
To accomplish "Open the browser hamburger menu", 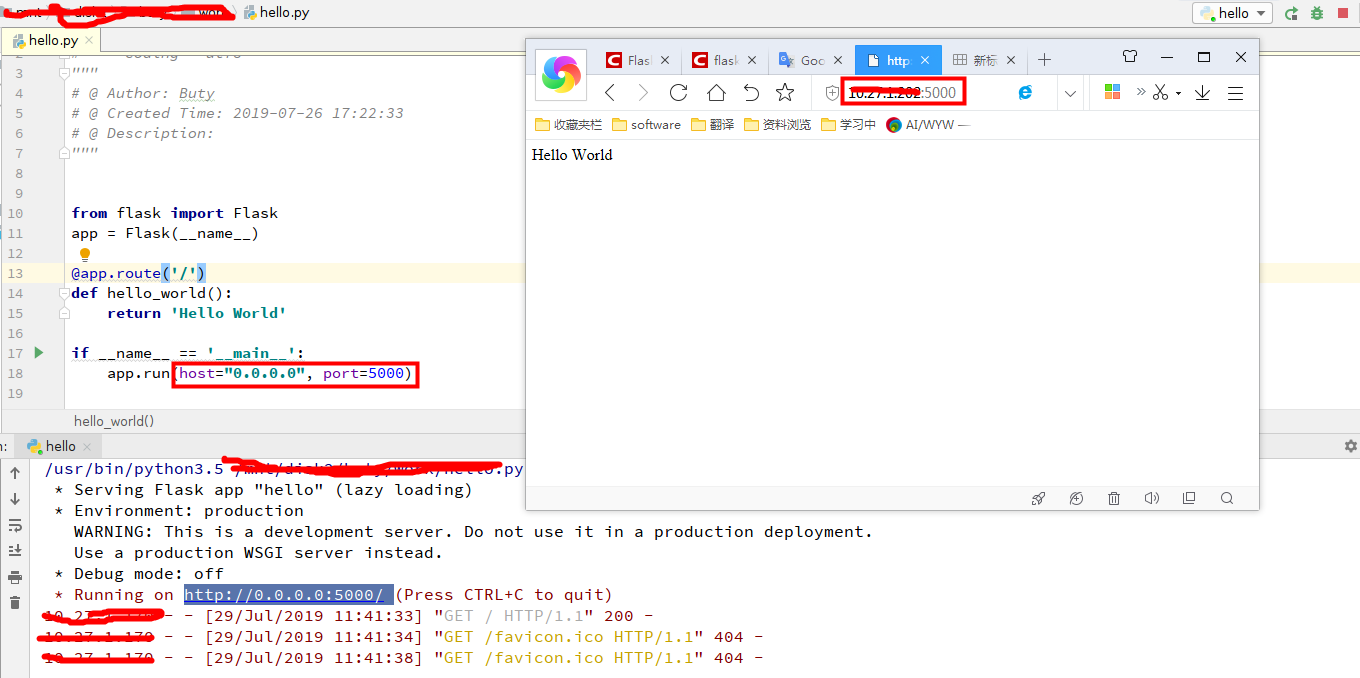I will [x=1235, y=92].
